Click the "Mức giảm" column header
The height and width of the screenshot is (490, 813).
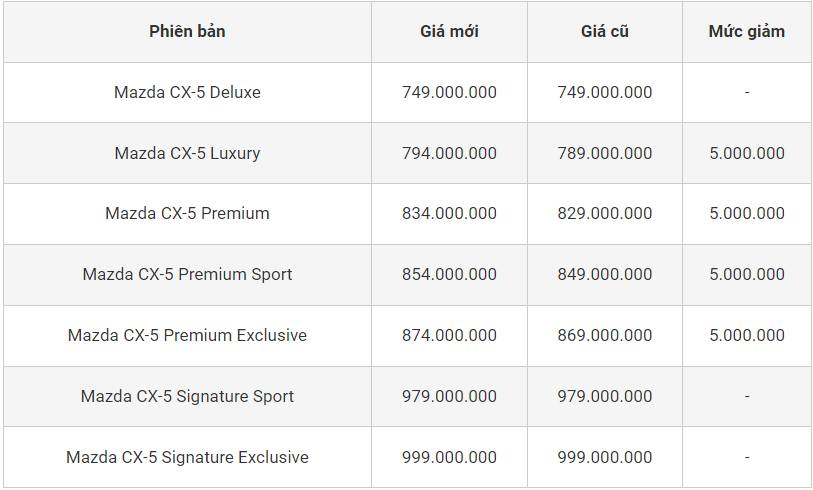tap(746, 31)
